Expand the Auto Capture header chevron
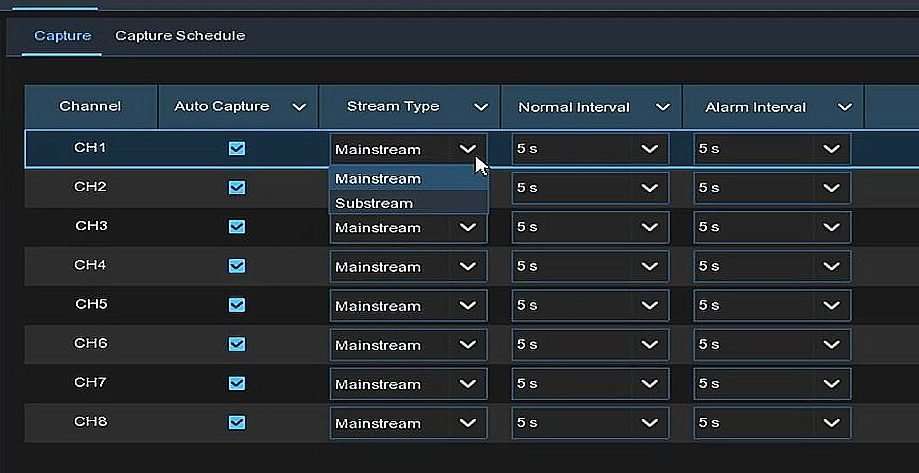The height and width of the screenshot is (473, 919). point(298,107)
